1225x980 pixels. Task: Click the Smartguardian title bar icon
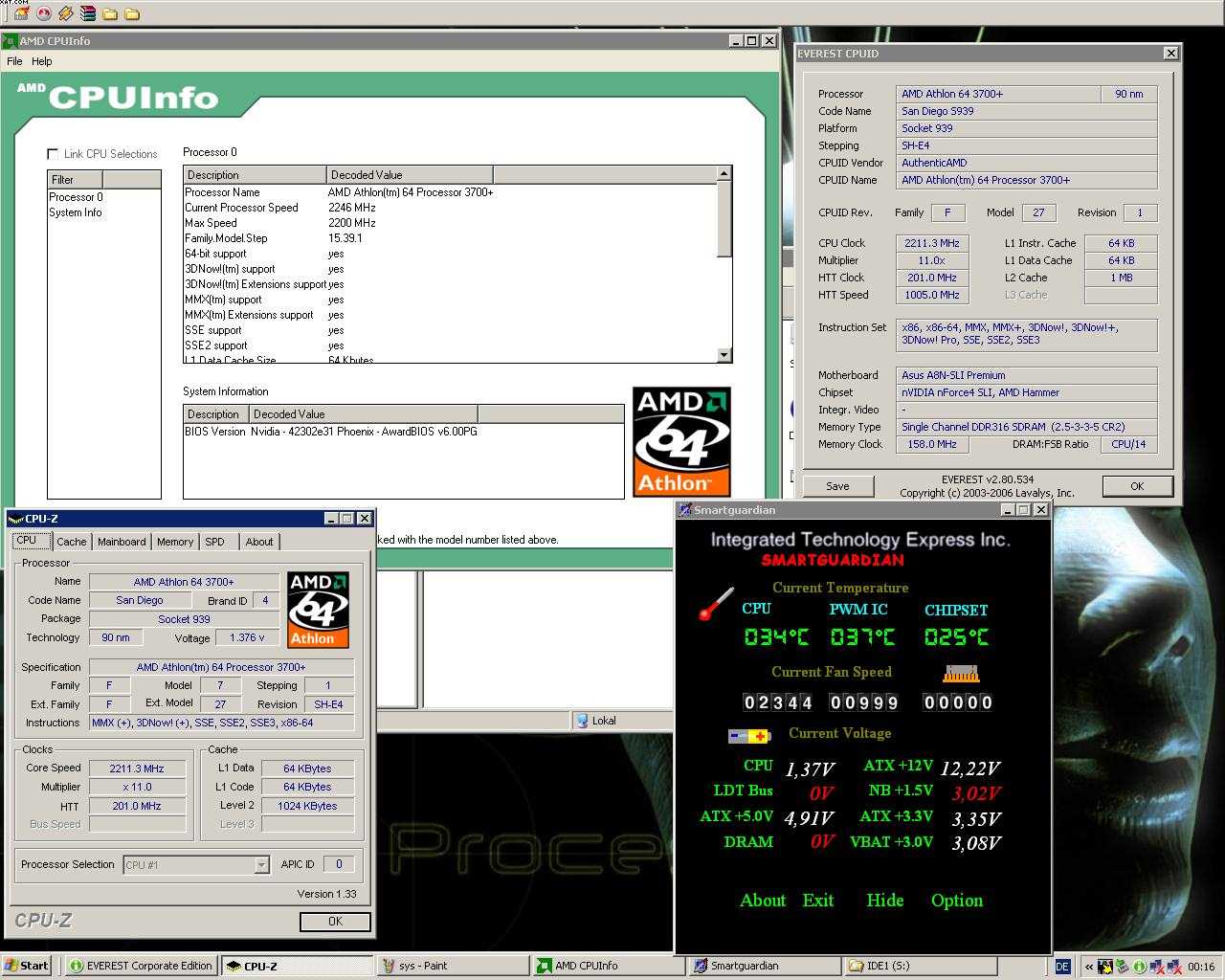684,510
